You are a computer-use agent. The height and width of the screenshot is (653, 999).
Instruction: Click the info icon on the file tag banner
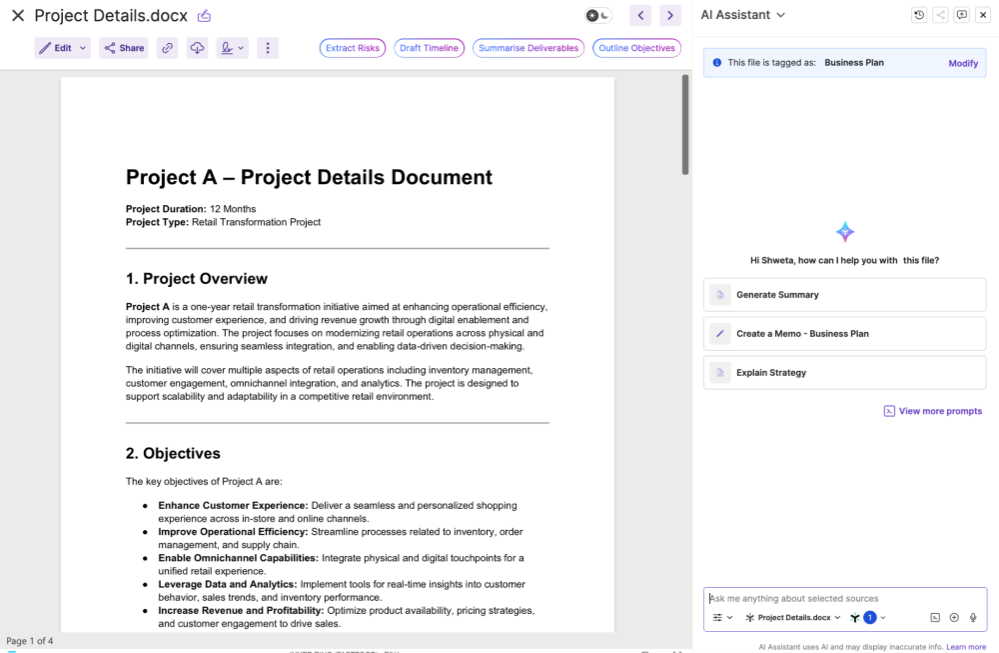coord(717,62)
